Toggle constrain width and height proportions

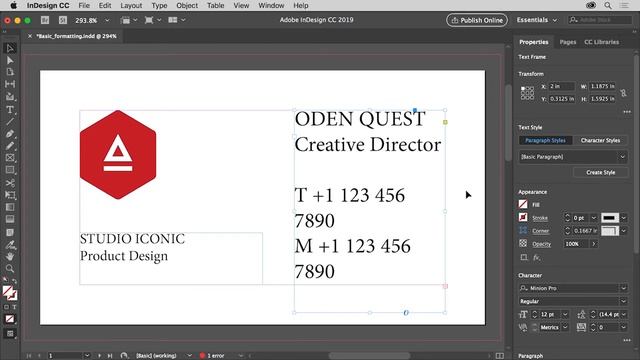[x=624, y=93]
